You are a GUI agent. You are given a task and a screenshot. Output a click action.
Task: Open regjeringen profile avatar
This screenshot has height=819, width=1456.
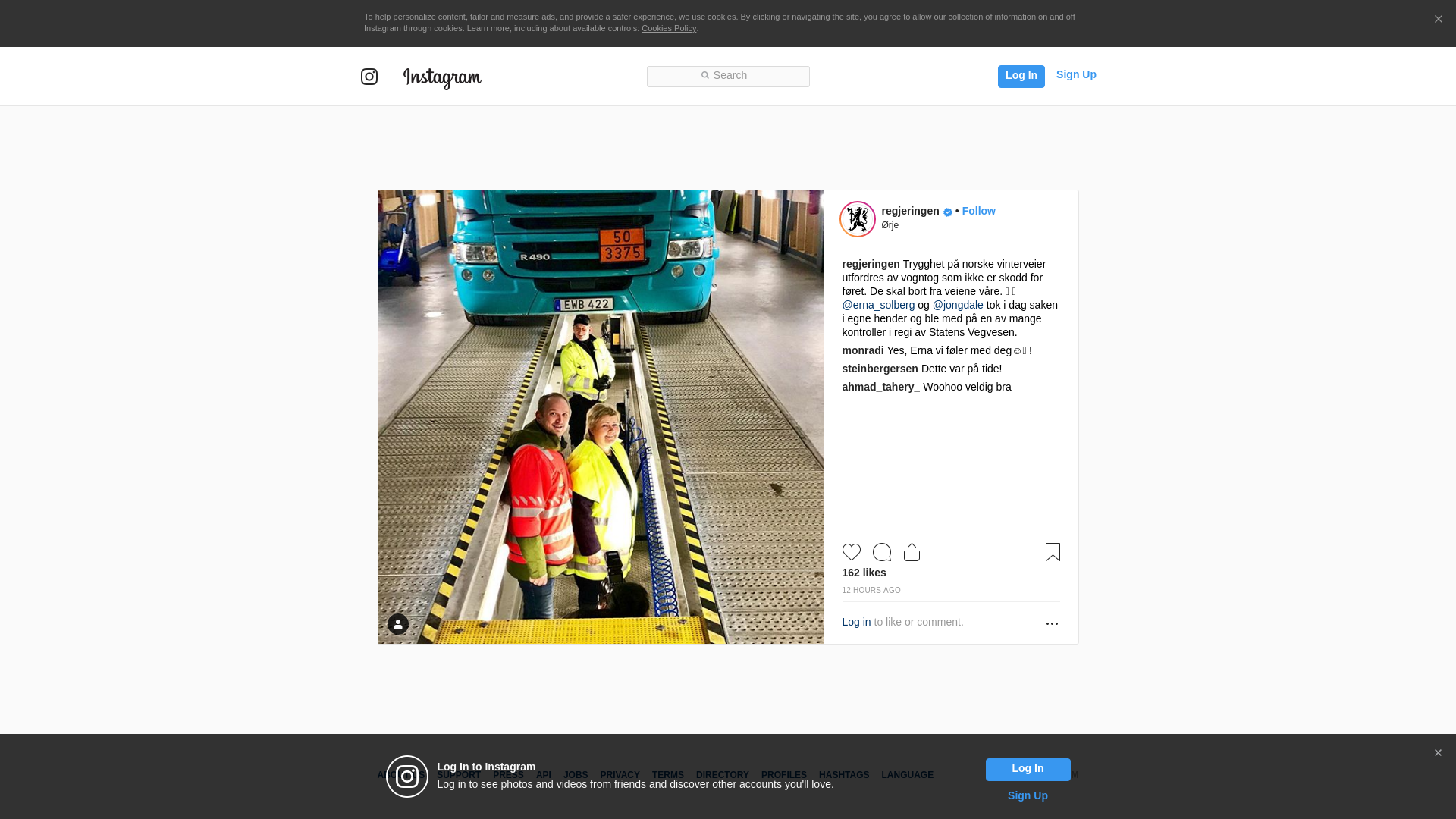click(858, 219)
